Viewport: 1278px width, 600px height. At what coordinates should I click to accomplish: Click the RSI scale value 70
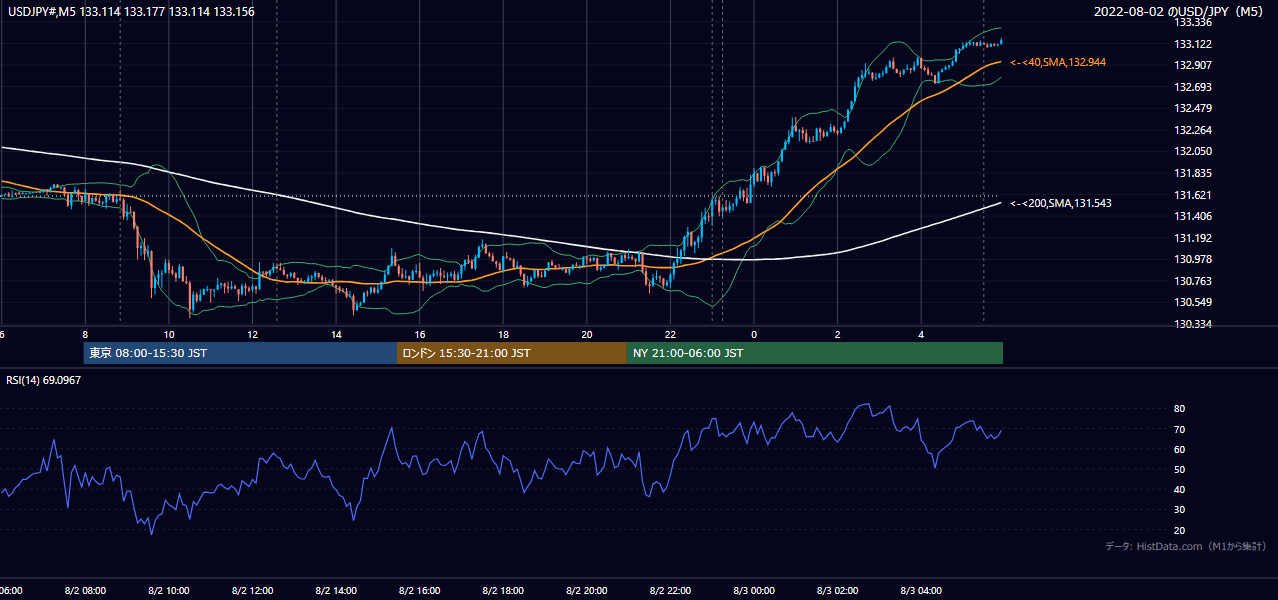1179,429
